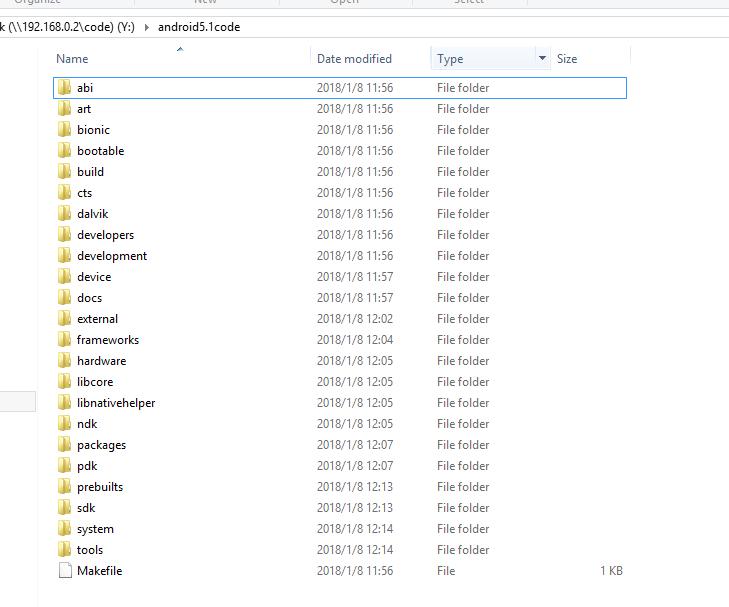This screenshot has width=729, height=607.
Task: Click the folder name external
Action: pyautogui.click(x=98, y=319)
